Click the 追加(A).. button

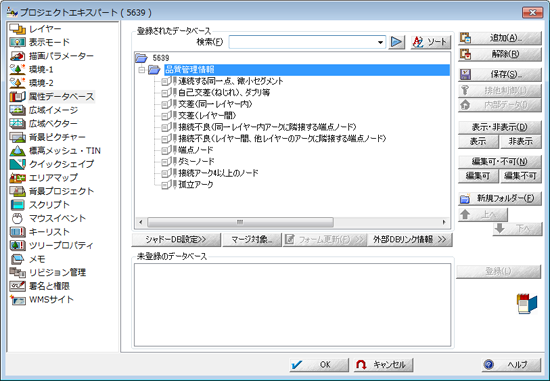click(500, 38)
